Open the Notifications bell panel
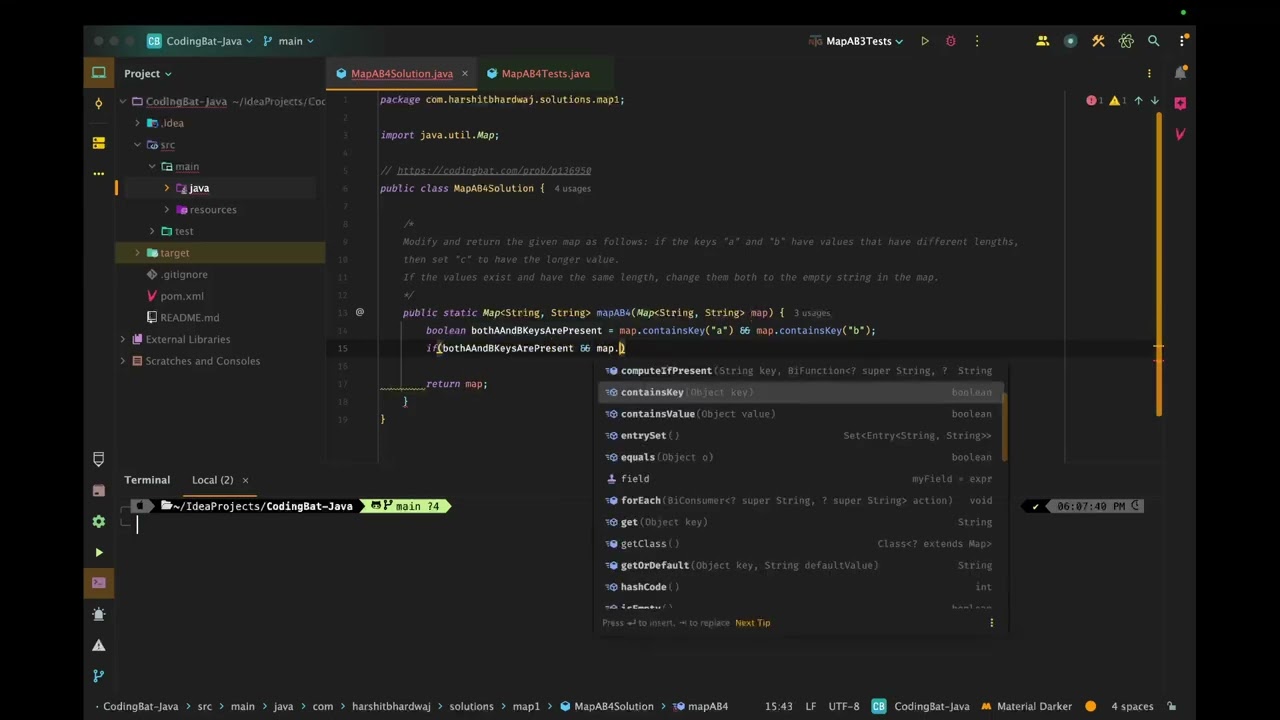 (x=1180, y=73)
